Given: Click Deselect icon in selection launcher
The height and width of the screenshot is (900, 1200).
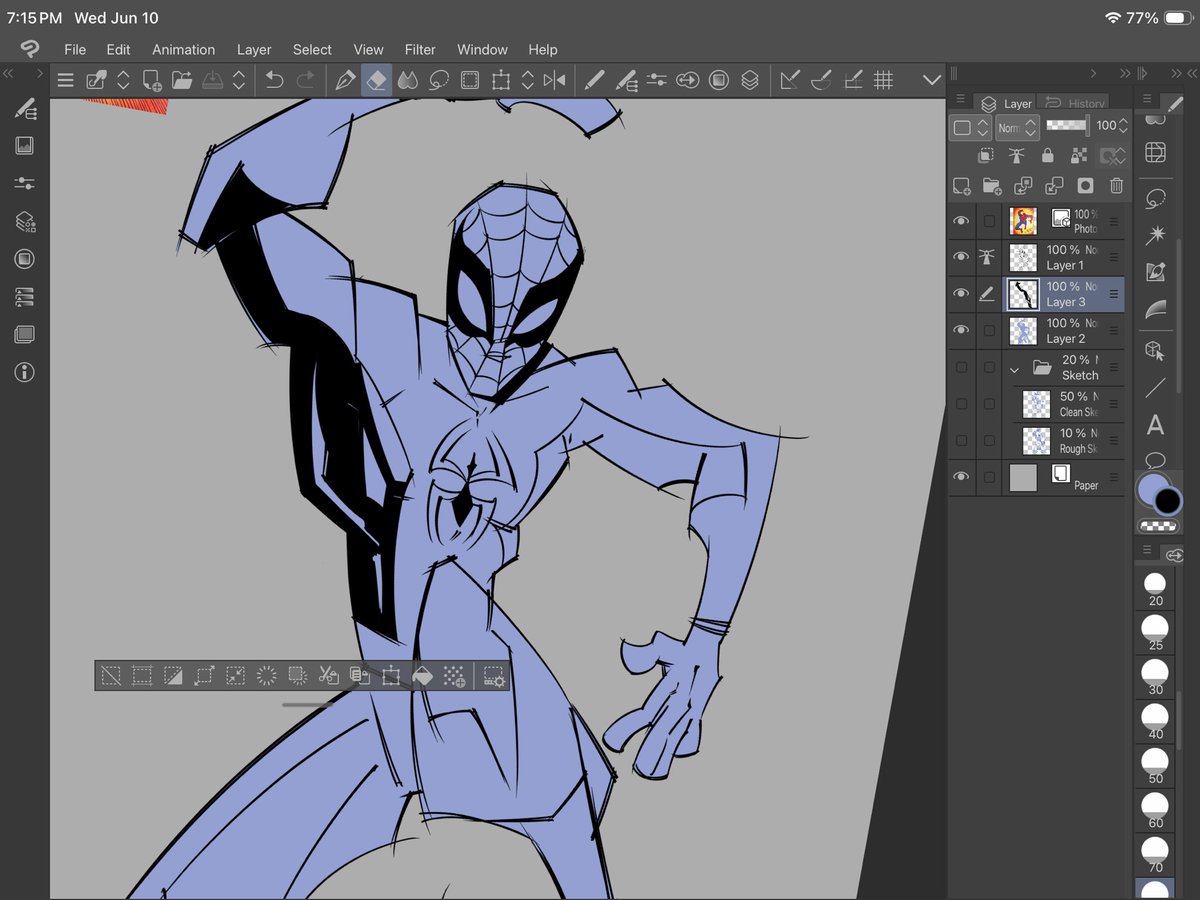Looking at the screenshot, I should [x=111, y=676].
